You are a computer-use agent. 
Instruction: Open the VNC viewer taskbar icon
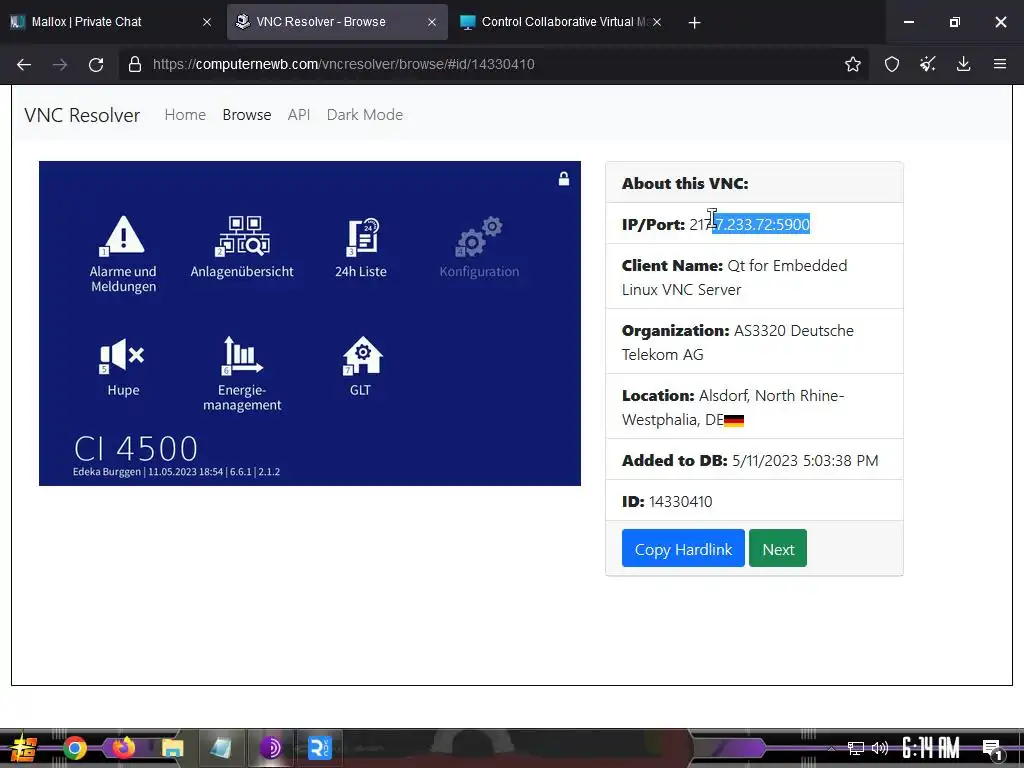tap(319, 748)
